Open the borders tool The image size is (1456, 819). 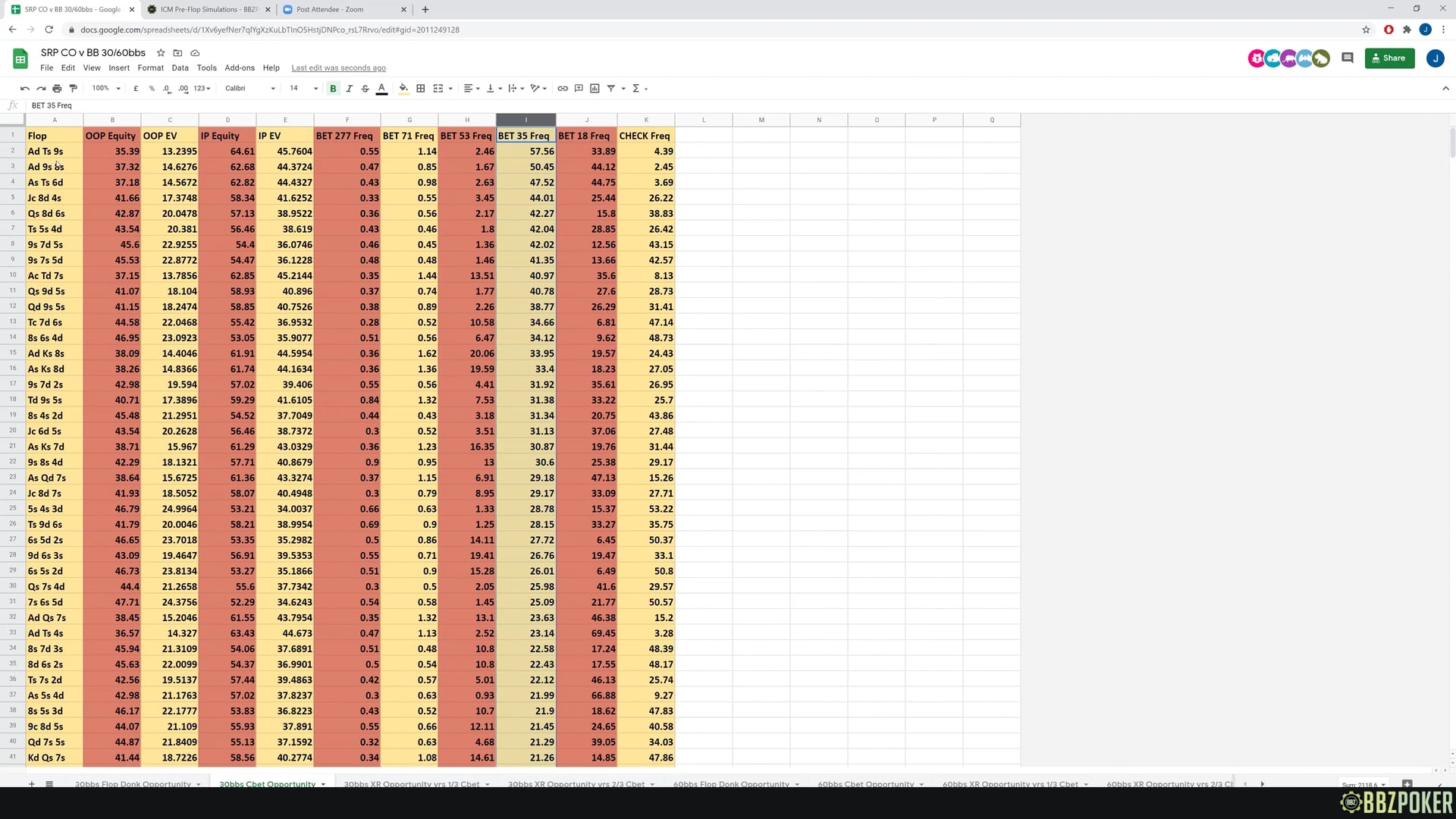click(421, 89)
